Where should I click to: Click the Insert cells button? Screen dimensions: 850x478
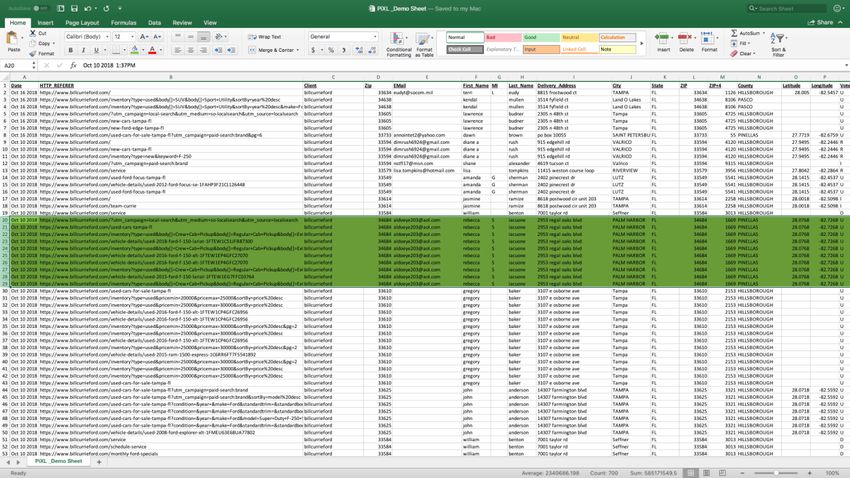663,43
